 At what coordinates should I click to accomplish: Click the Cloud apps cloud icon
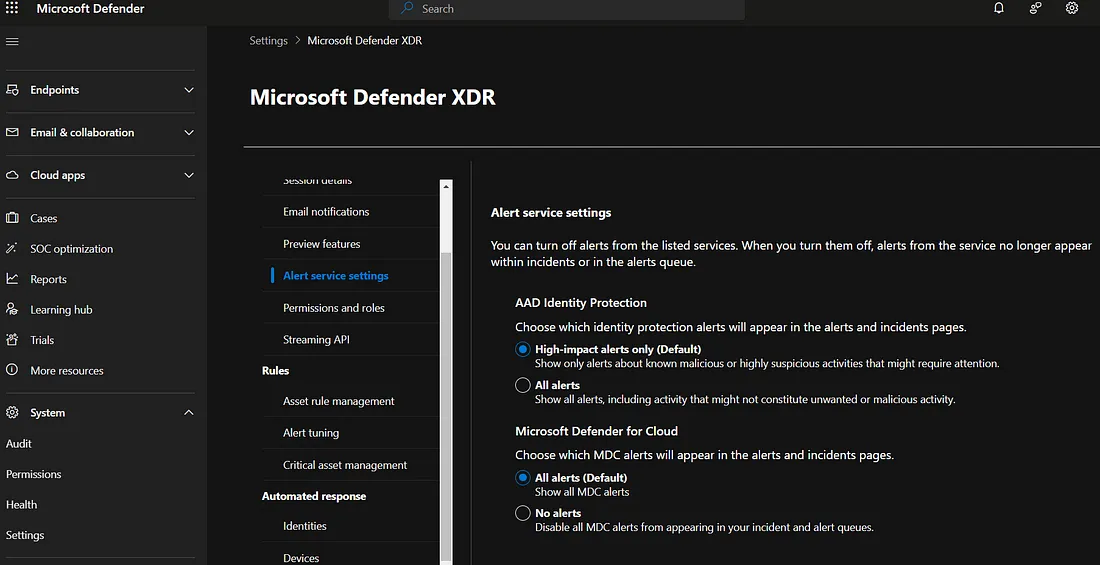[12, 175]
